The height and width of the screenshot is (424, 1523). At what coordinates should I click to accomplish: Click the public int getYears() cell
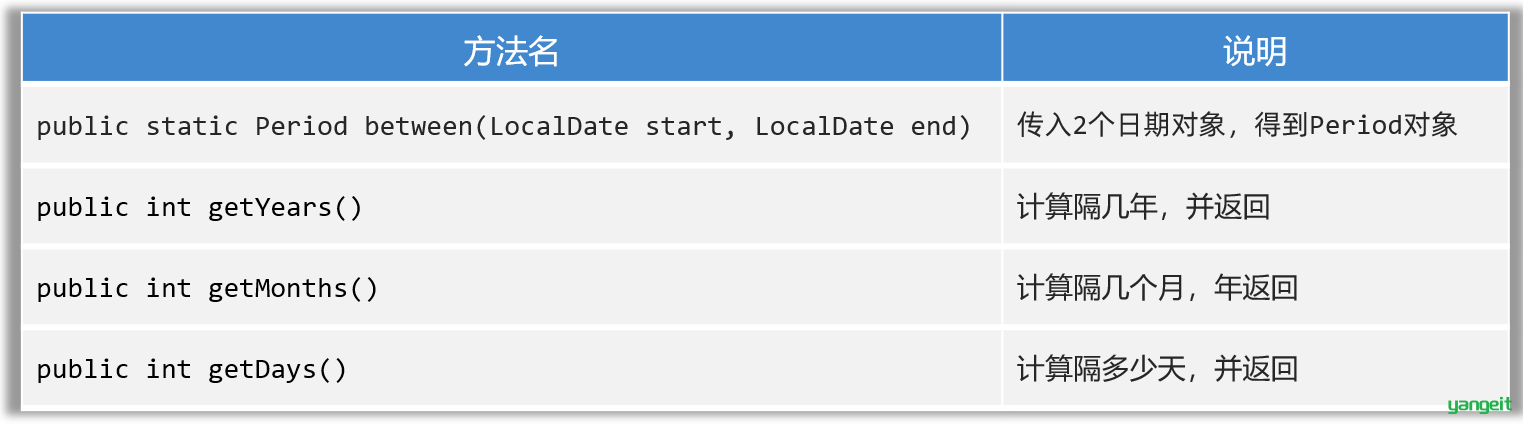click(511, 206)
